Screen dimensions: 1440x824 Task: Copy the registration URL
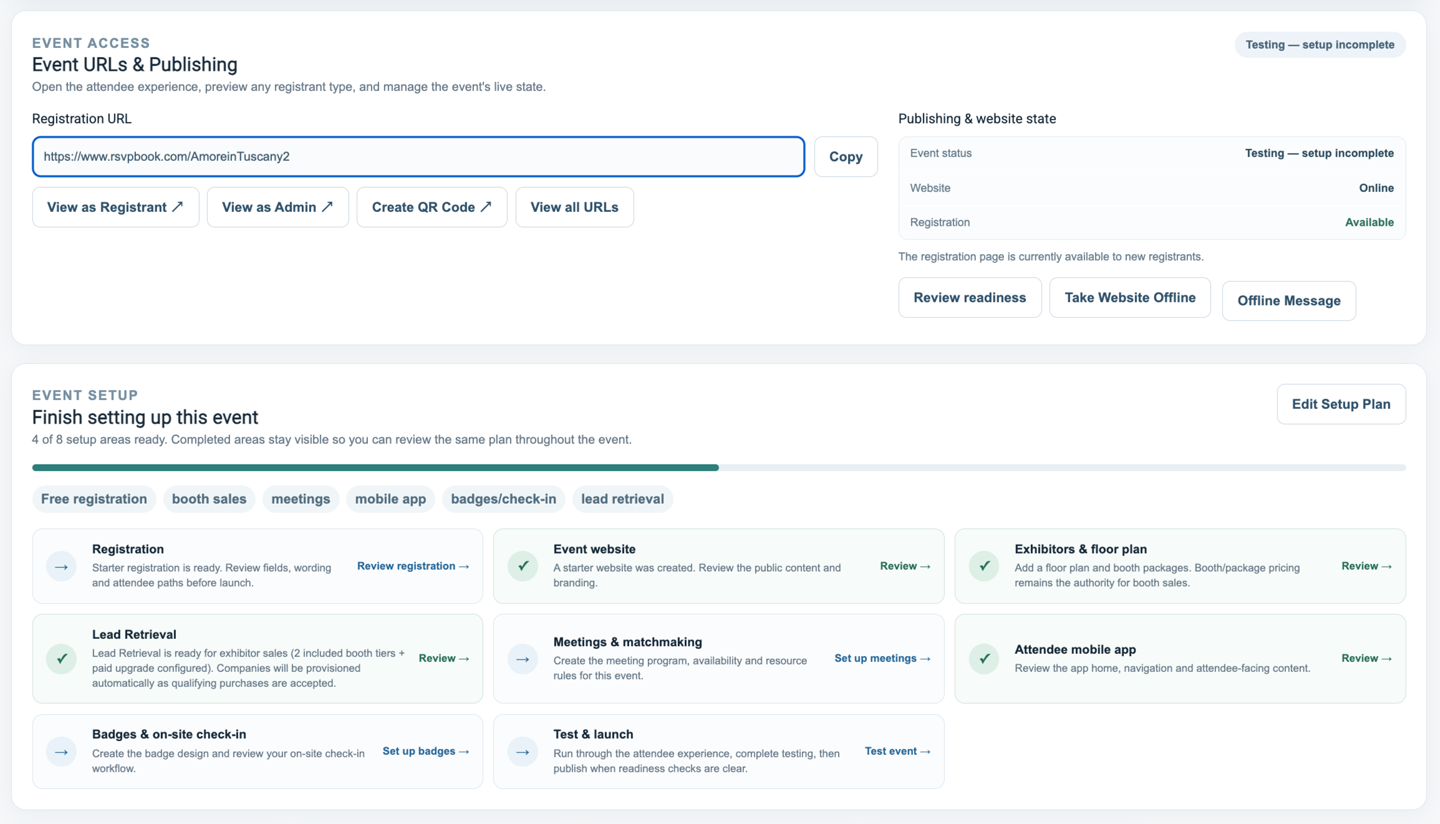coord(846,157)
